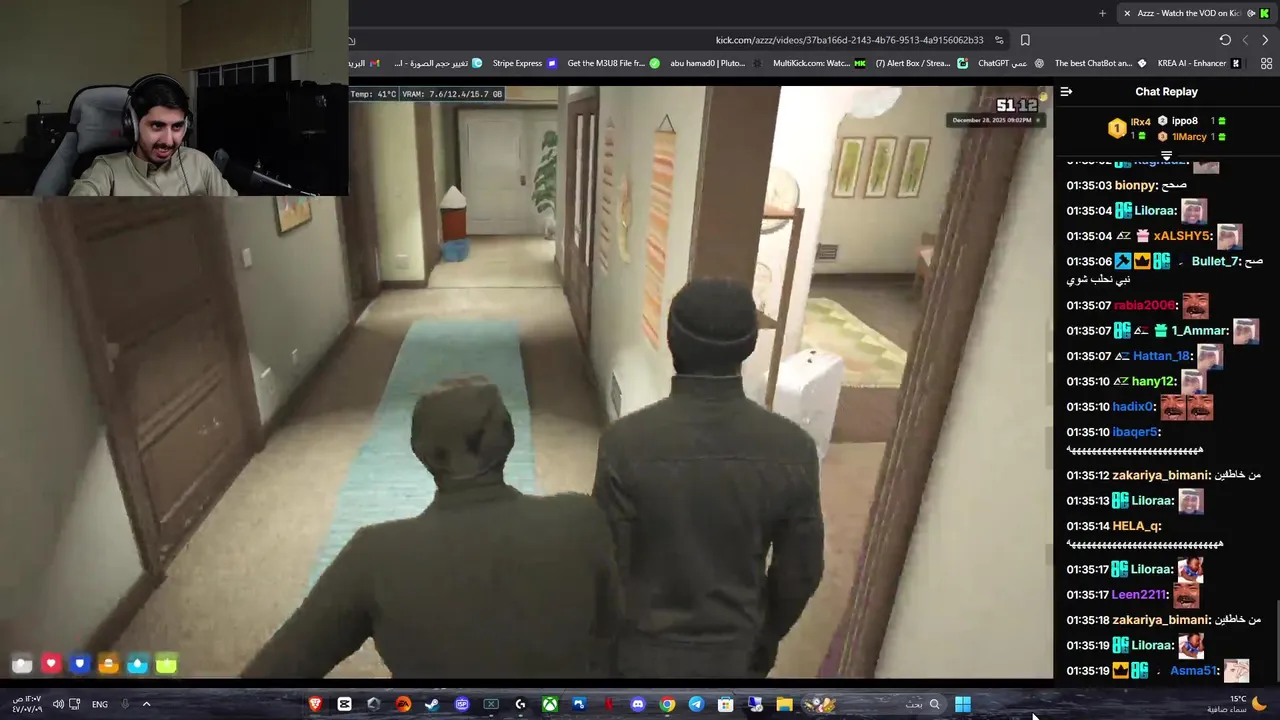Open Microsoft Store taskbar icon

coord(726,704)
